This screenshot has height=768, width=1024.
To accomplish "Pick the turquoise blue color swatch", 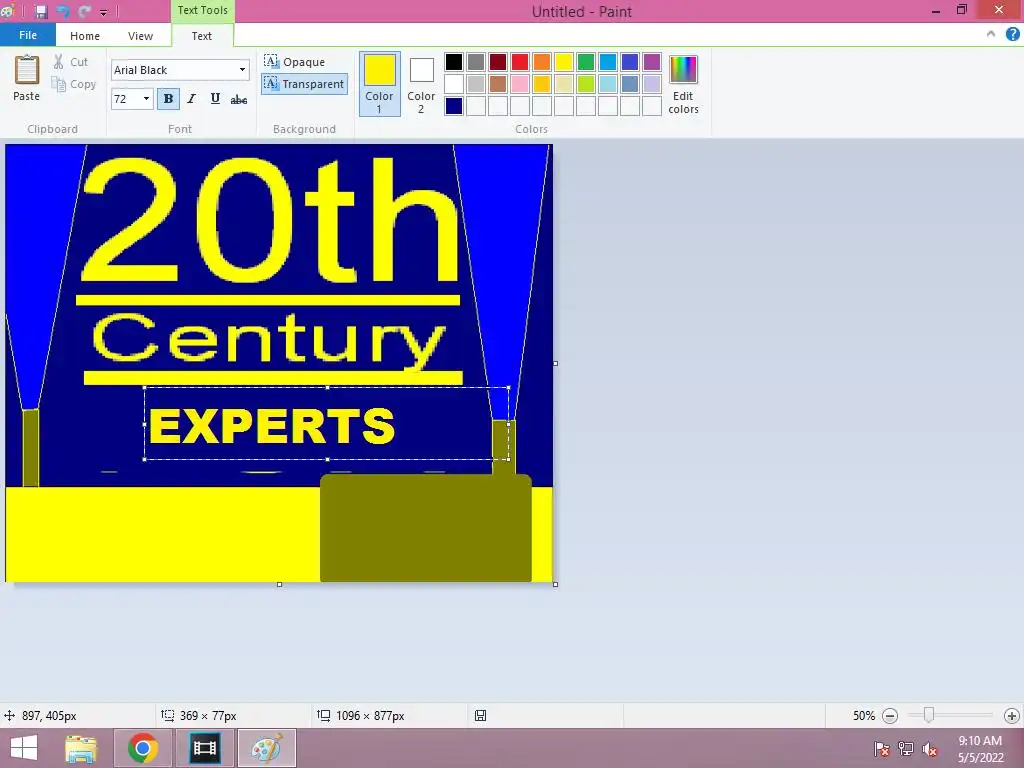I will [x=608, y=62].
